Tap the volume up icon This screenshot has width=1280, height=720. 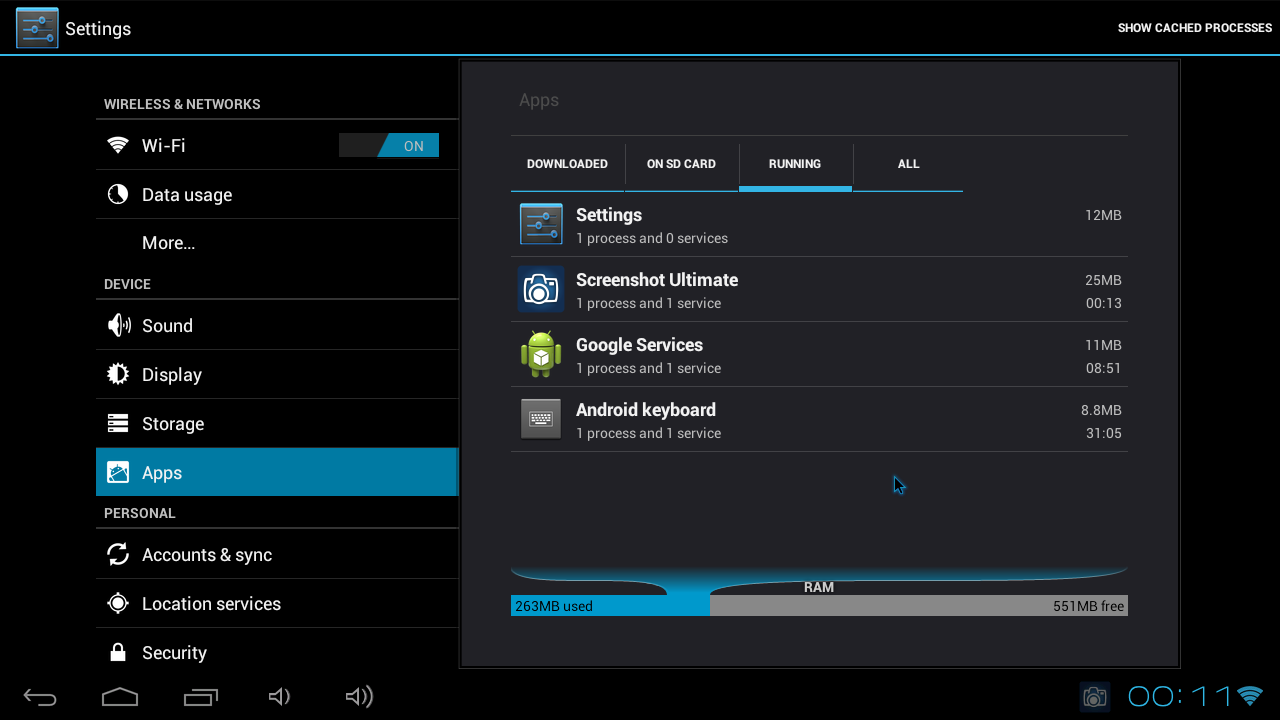pyautogui.click(x=359, y=697)
